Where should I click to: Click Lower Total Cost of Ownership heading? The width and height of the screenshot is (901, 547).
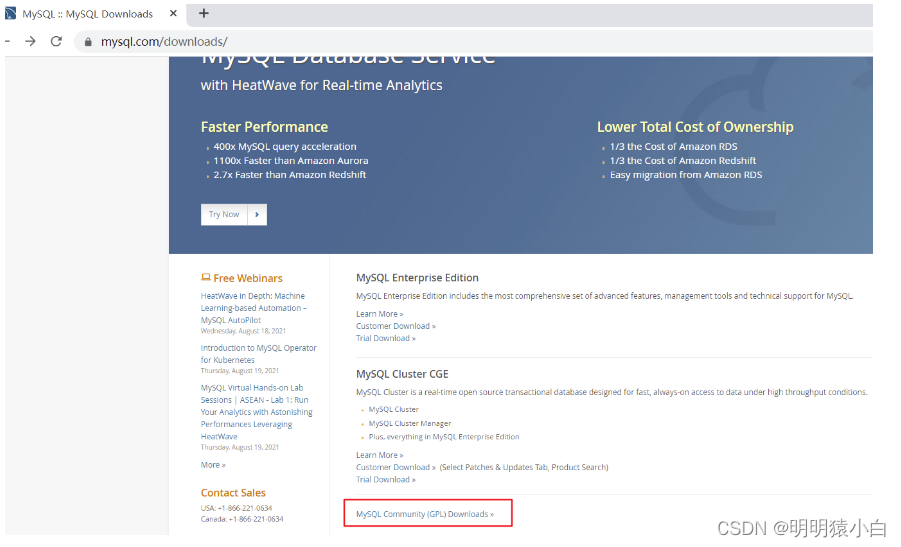pyautogui.click(x=695, y=127)
